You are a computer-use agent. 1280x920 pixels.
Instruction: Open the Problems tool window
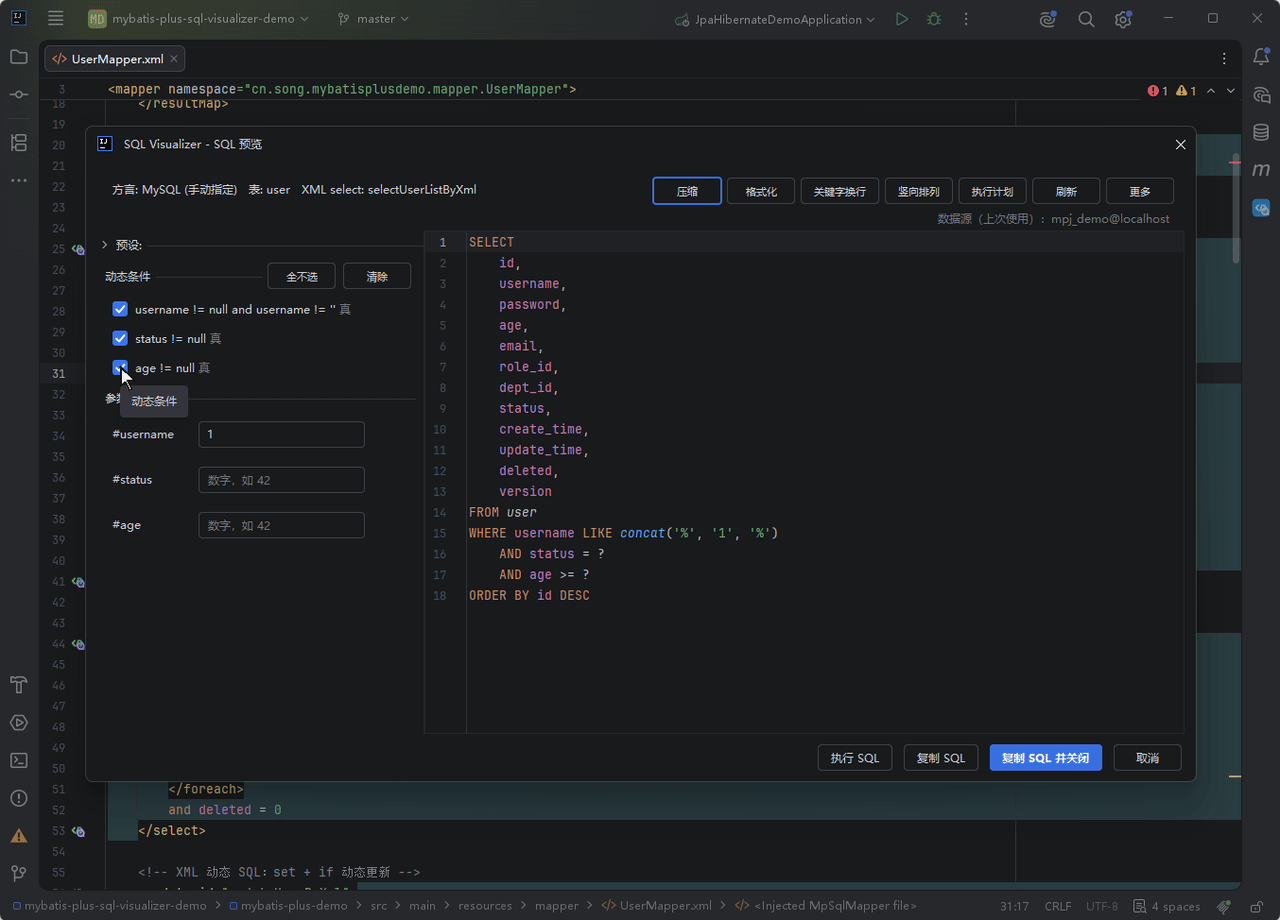click(x=19, y=798)
